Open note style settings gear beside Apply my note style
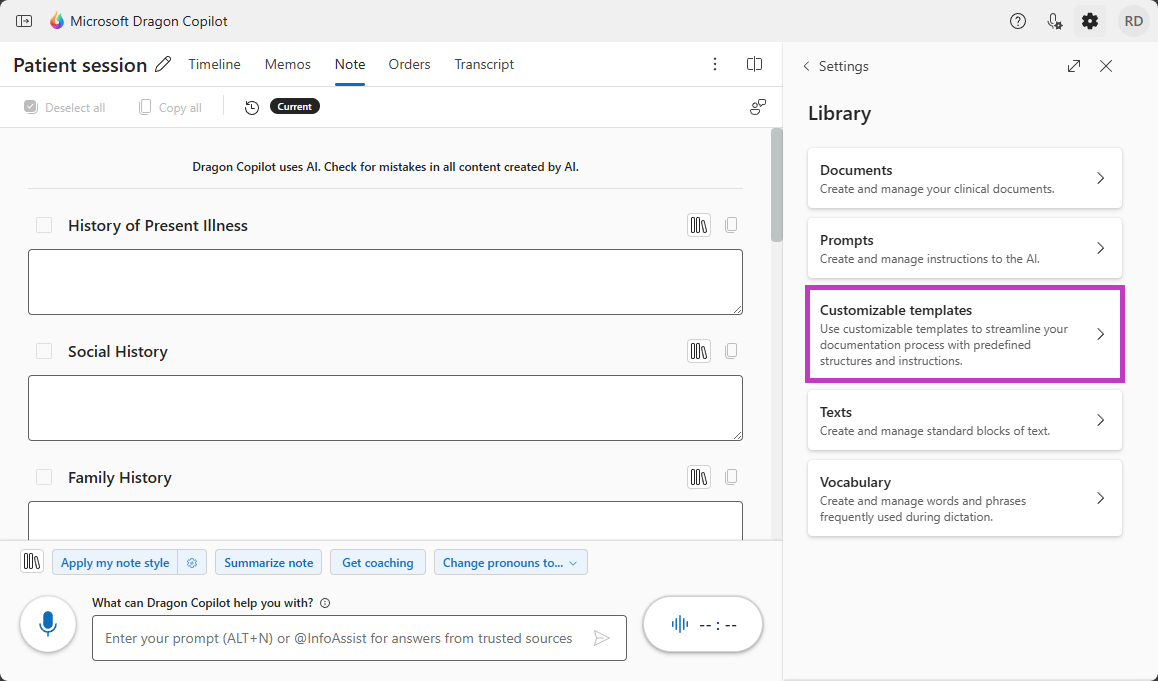This screenshot has height=681, width=1158. pos(191,562)
